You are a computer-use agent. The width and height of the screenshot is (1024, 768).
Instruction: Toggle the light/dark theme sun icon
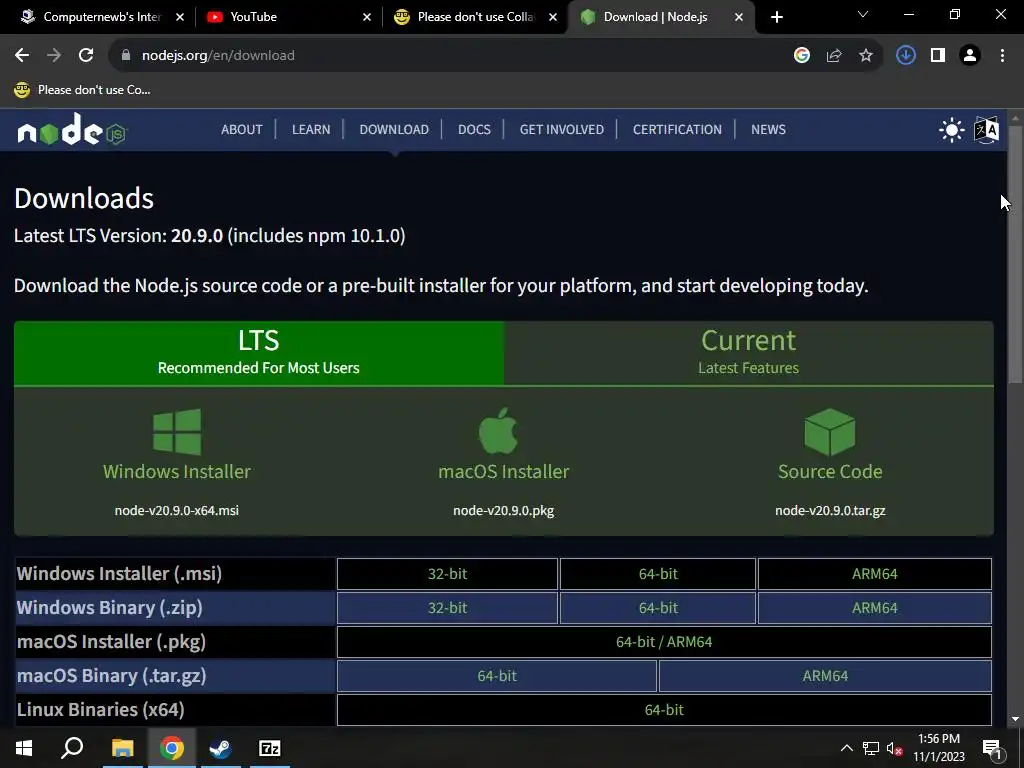point(952,129)
